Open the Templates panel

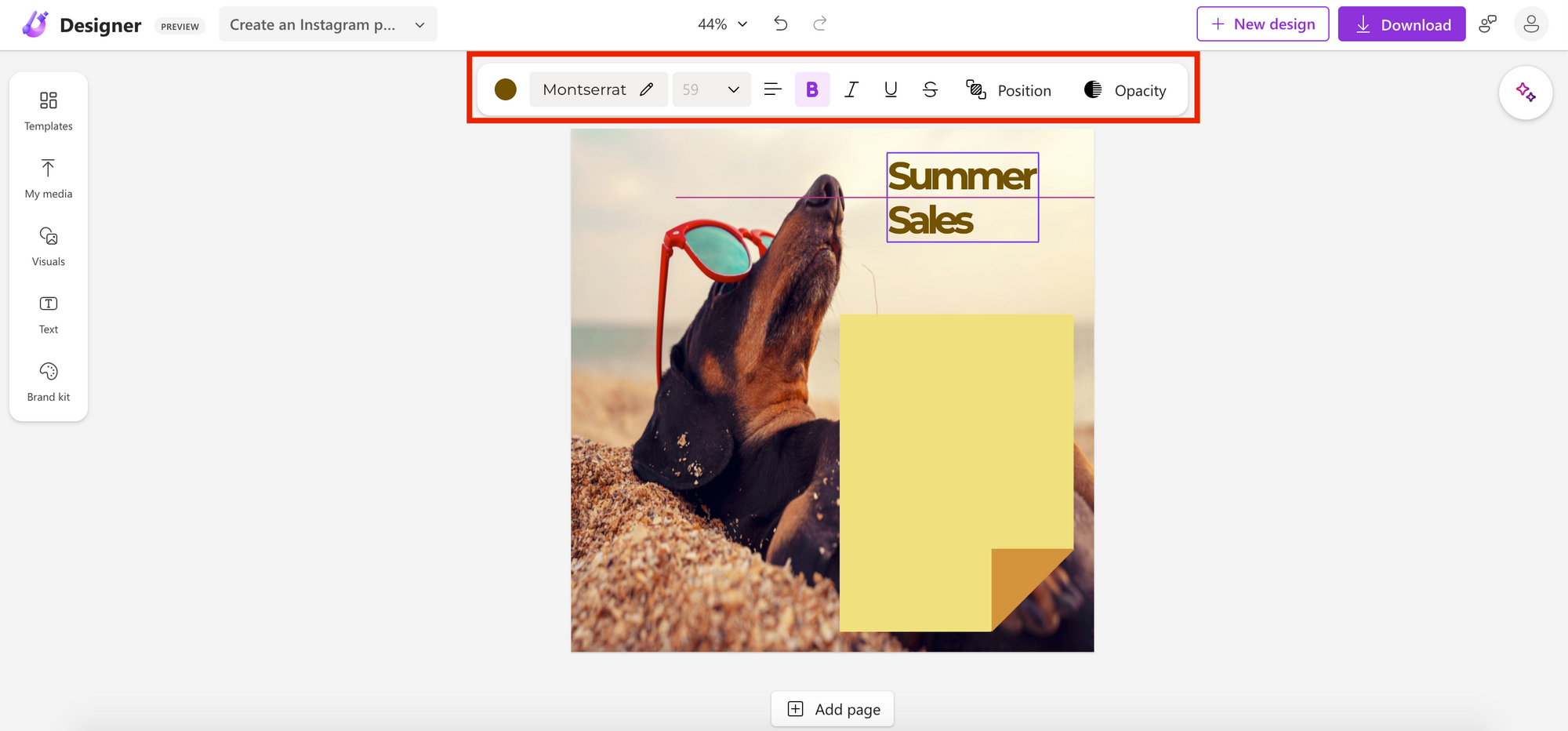click(48, 111)
